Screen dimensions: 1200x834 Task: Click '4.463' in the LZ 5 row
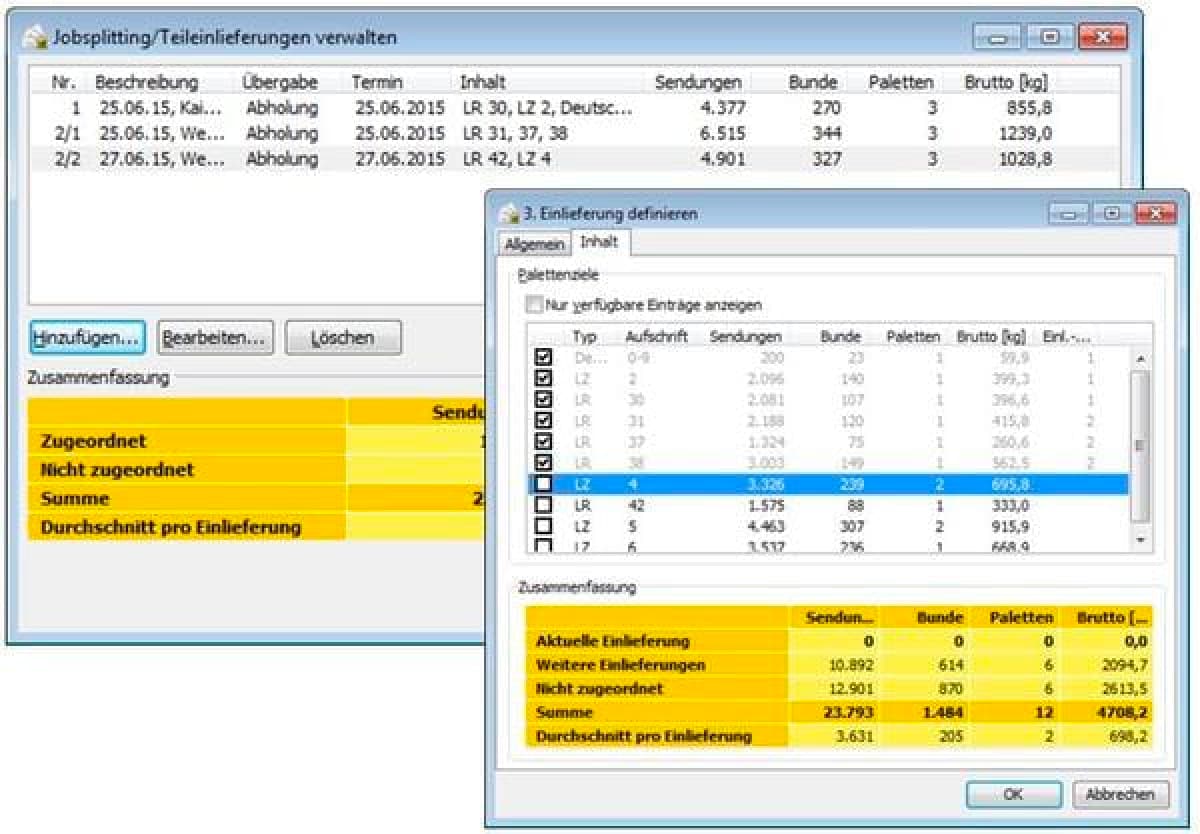coord(764,526)
